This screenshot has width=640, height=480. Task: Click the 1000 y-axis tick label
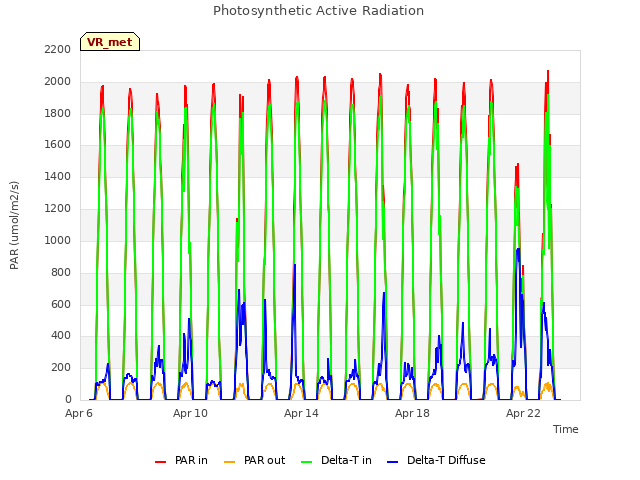point(58,240)
